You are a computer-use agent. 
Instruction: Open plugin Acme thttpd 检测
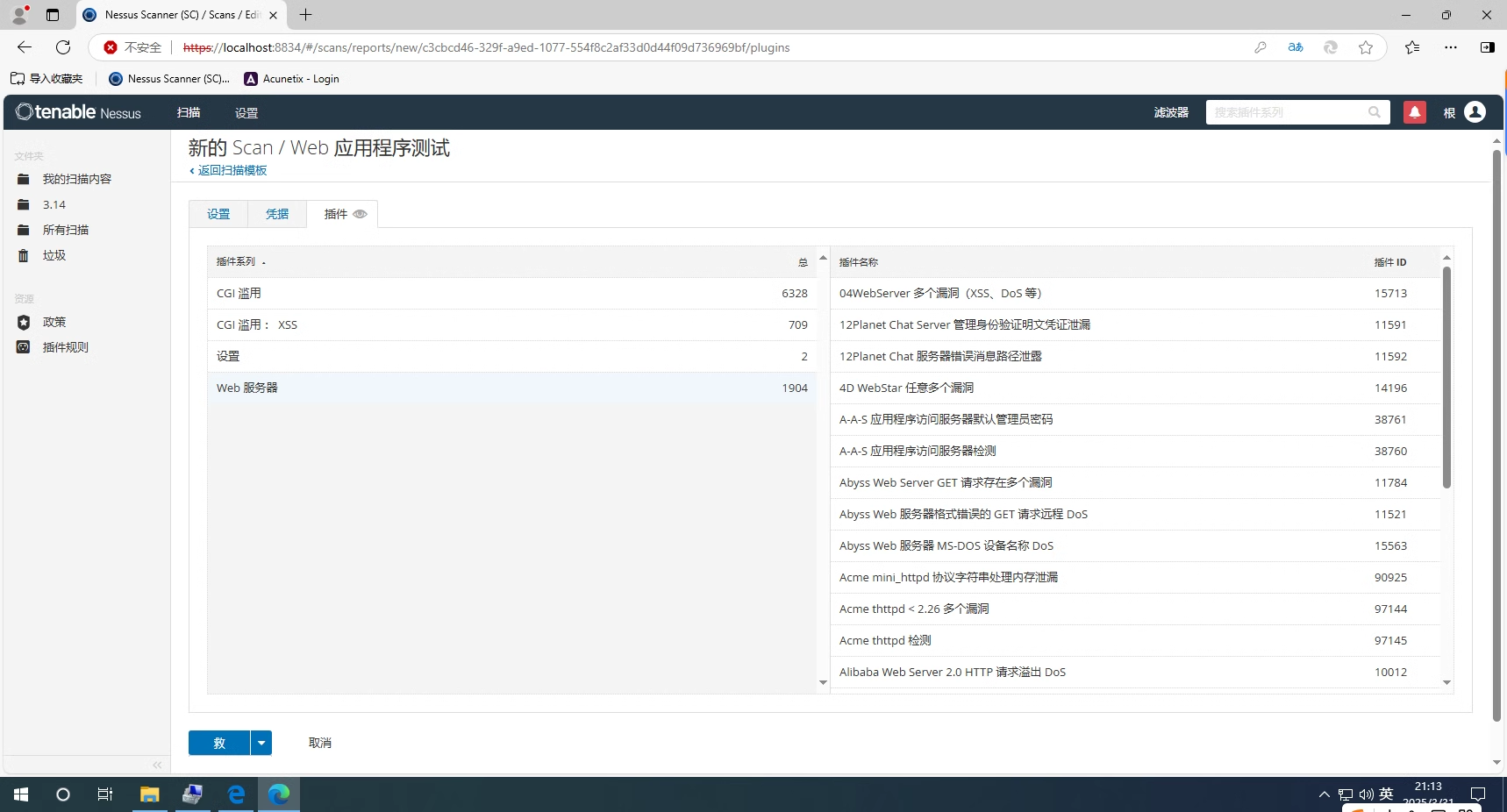click(1135, 640)
